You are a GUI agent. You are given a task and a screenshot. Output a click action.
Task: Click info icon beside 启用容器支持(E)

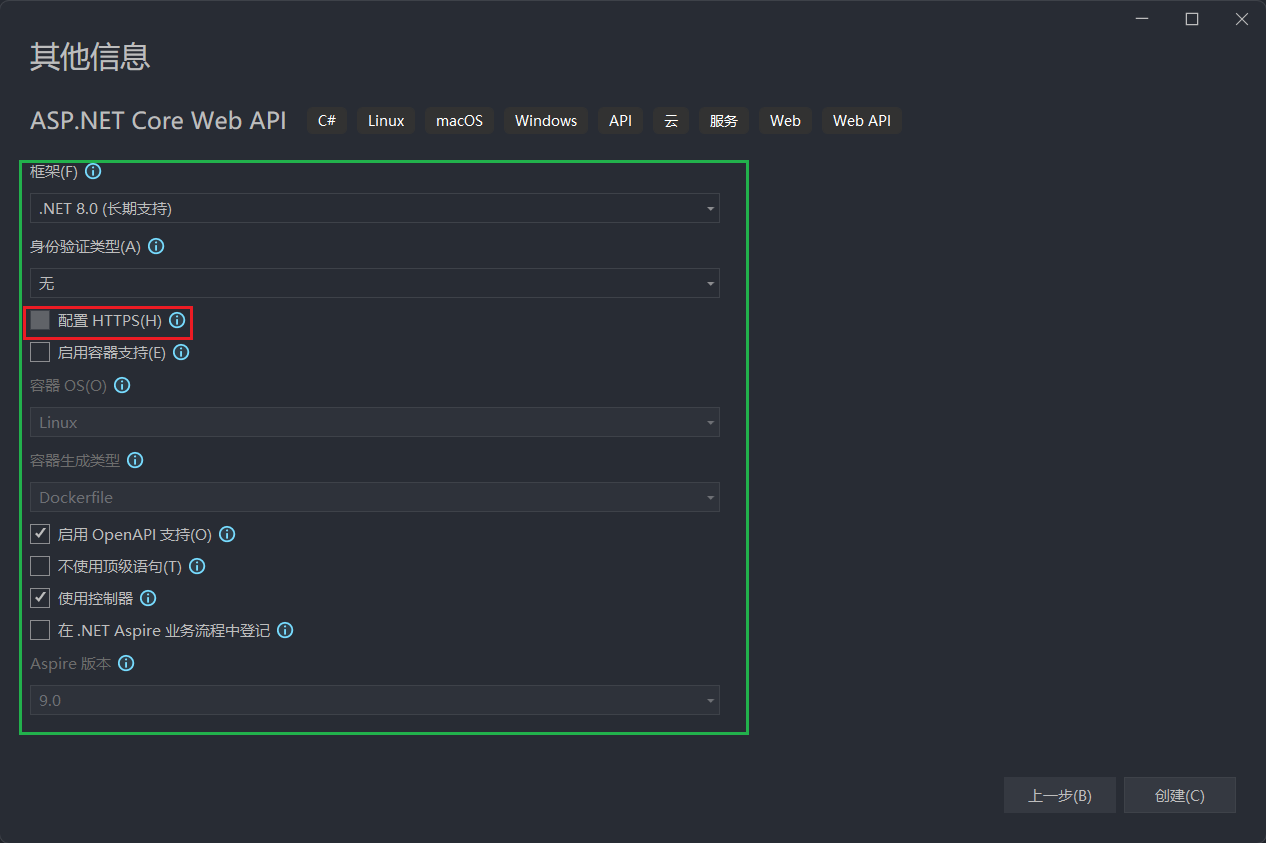[181, 353]
